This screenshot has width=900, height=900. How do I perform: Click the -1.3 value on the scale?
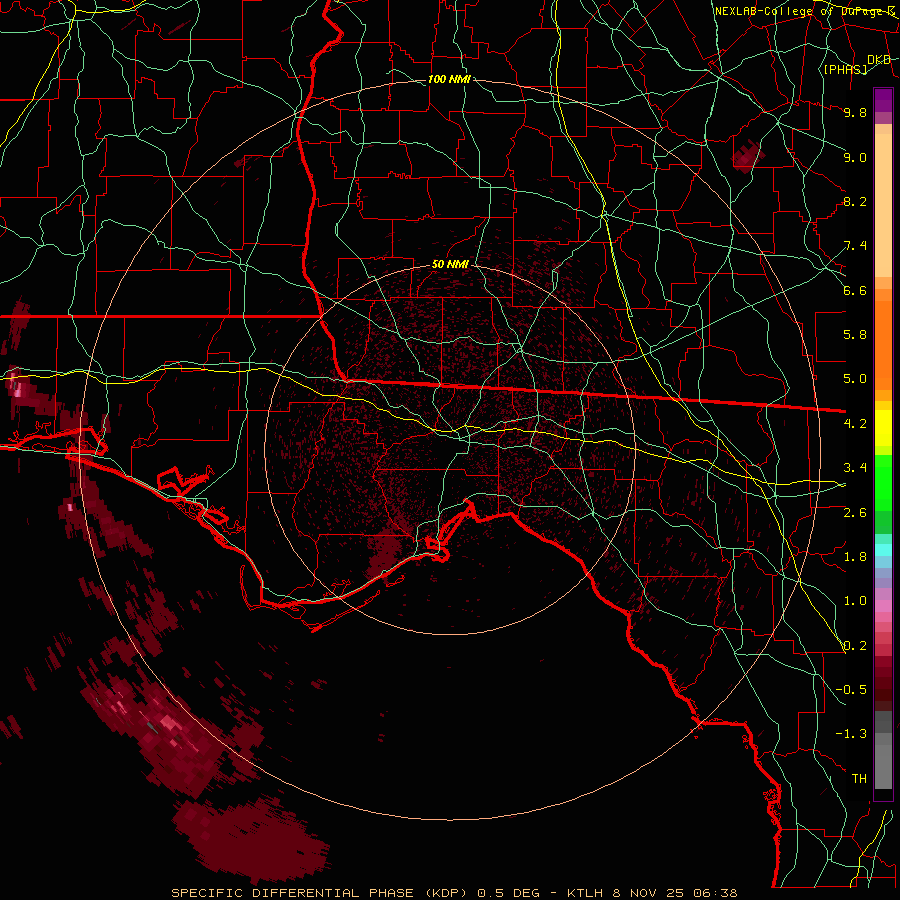[851, 734]
